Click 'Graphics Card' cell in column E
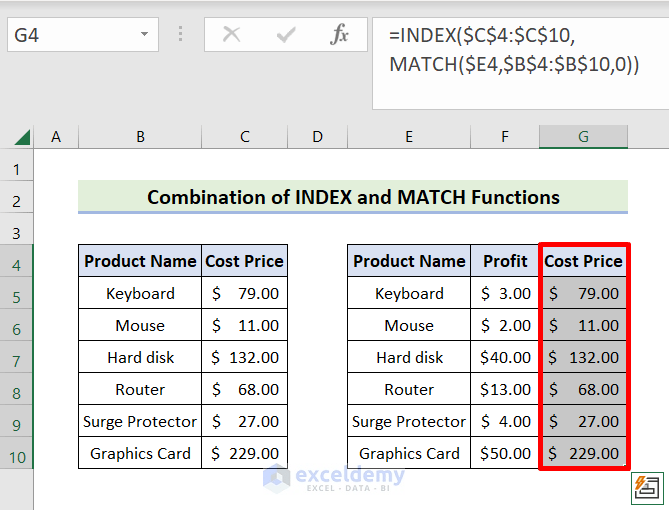The image size is (669, 510). pos(409,453)
